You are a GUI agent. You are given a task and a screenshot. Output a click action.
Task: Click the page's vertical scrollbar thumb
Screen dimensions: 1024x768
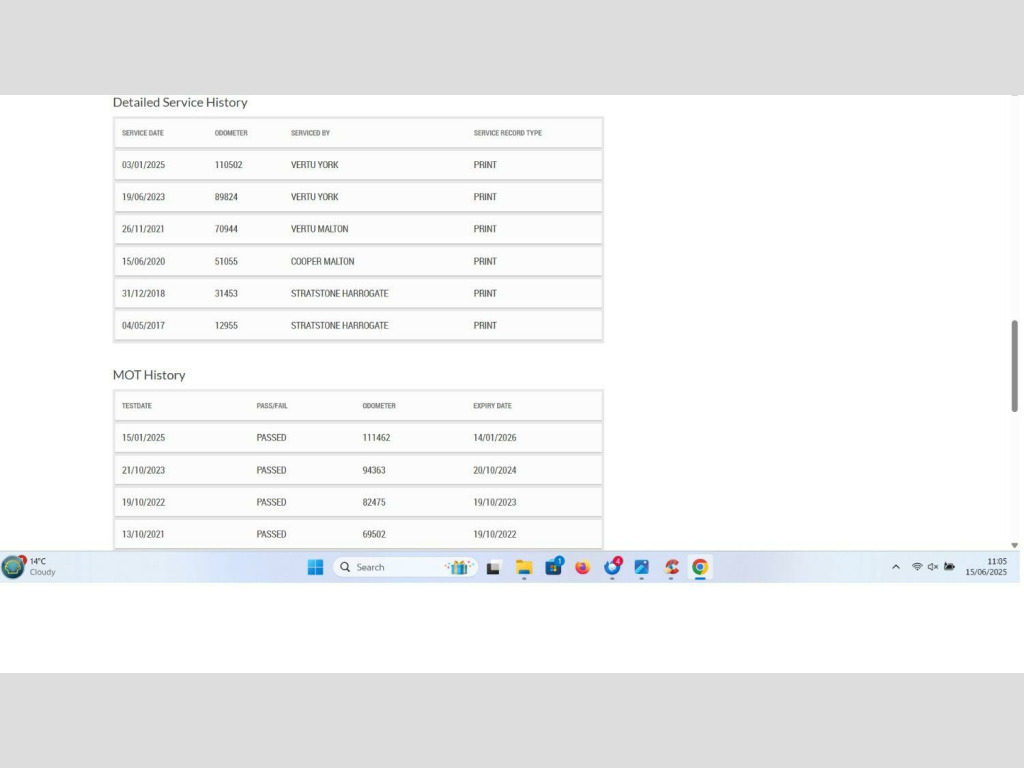(x=1015, y=365)
